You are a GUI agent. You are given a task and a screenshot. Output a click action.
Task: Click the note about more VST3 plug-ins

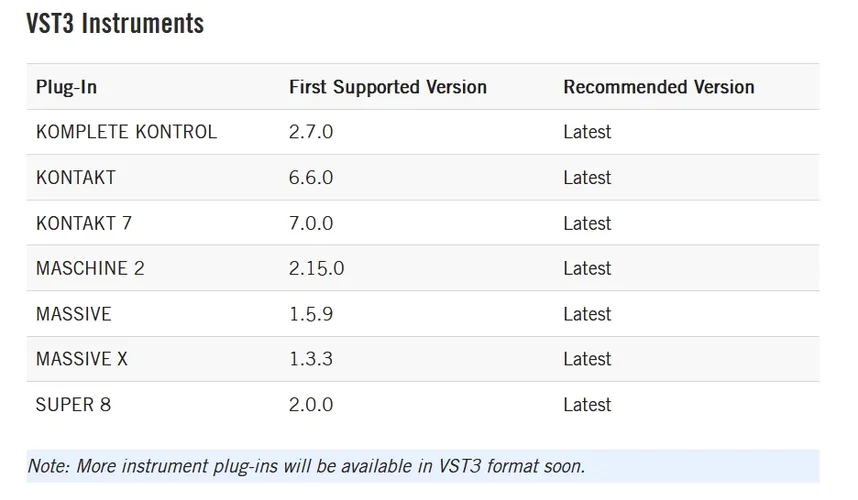coord(306,466)
